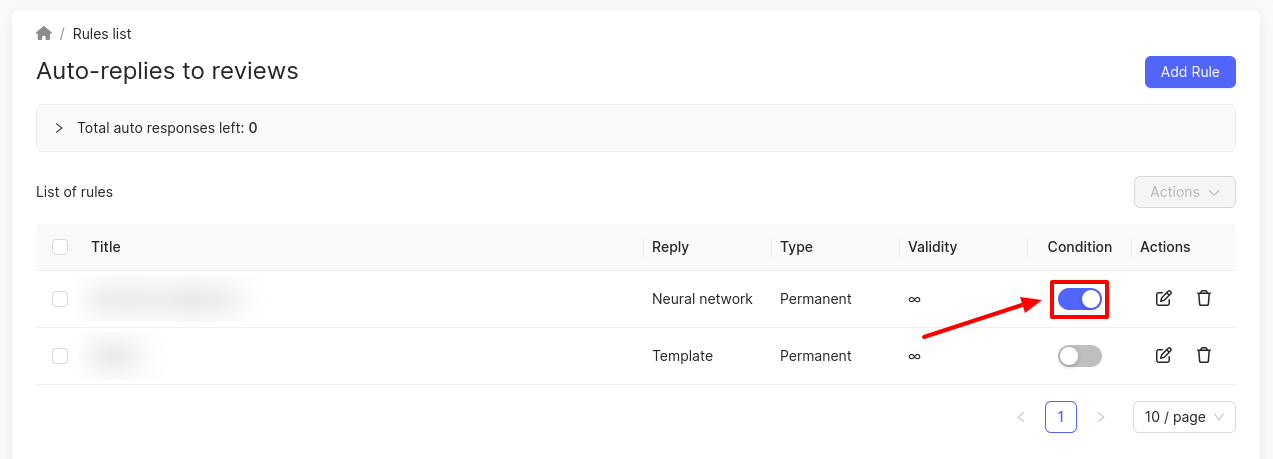Select page 1 in pagination
Viewport: 1273px width, 459px height.
click(1060, 417)
